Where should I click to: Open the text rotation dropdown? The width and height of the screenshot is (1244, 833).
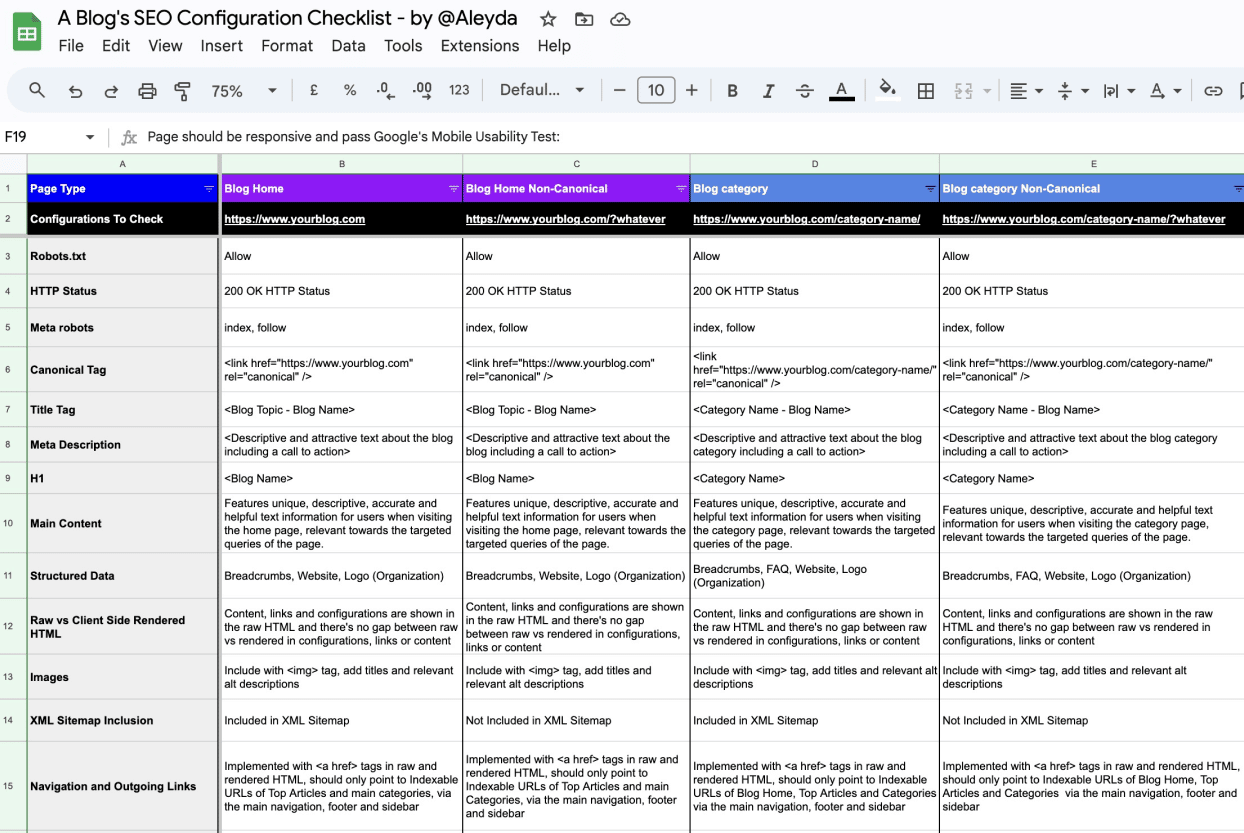click(x=1165, y=91)
